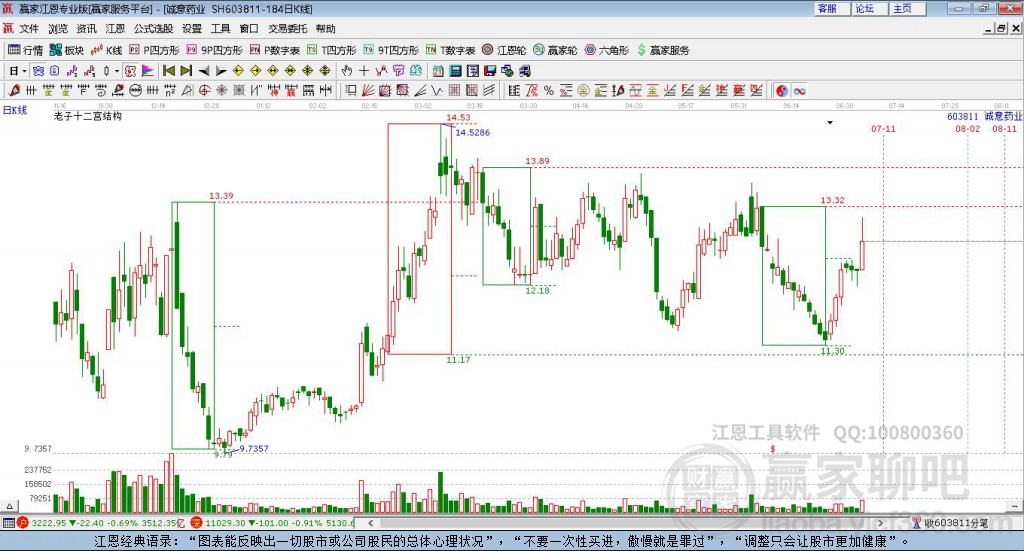Toggle the blue infinity loop icon
The width and height of the screenshot is (1024, 551).
(x=799, y=91)
